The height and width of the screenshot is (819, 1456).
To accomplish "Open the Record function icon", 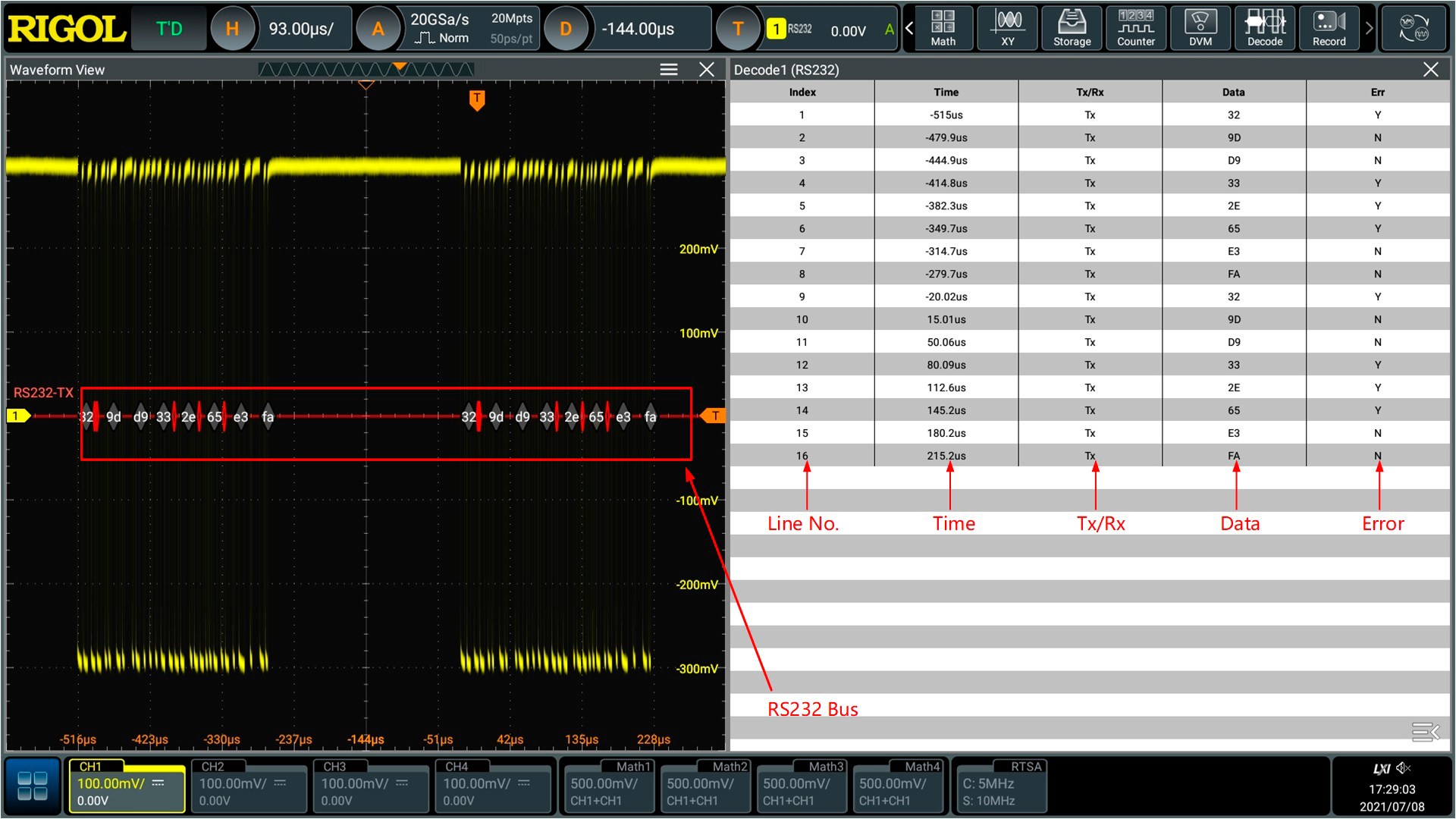I will coord(1329,28).
